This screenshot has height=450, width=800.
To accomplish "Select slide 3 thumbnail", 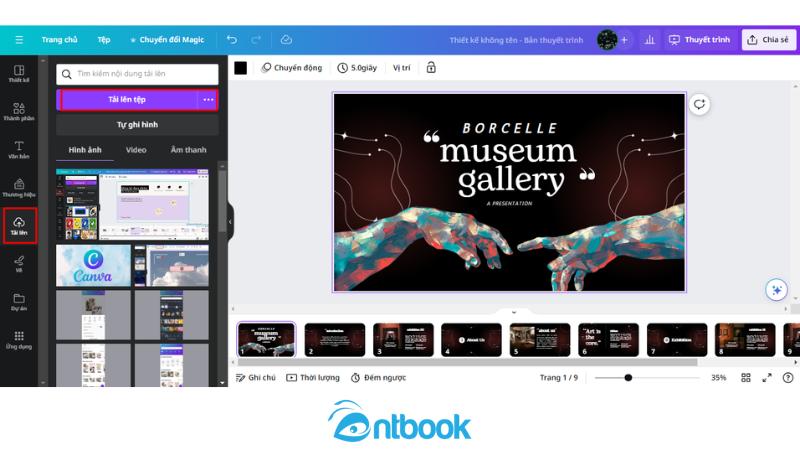I will pos(403,340).
